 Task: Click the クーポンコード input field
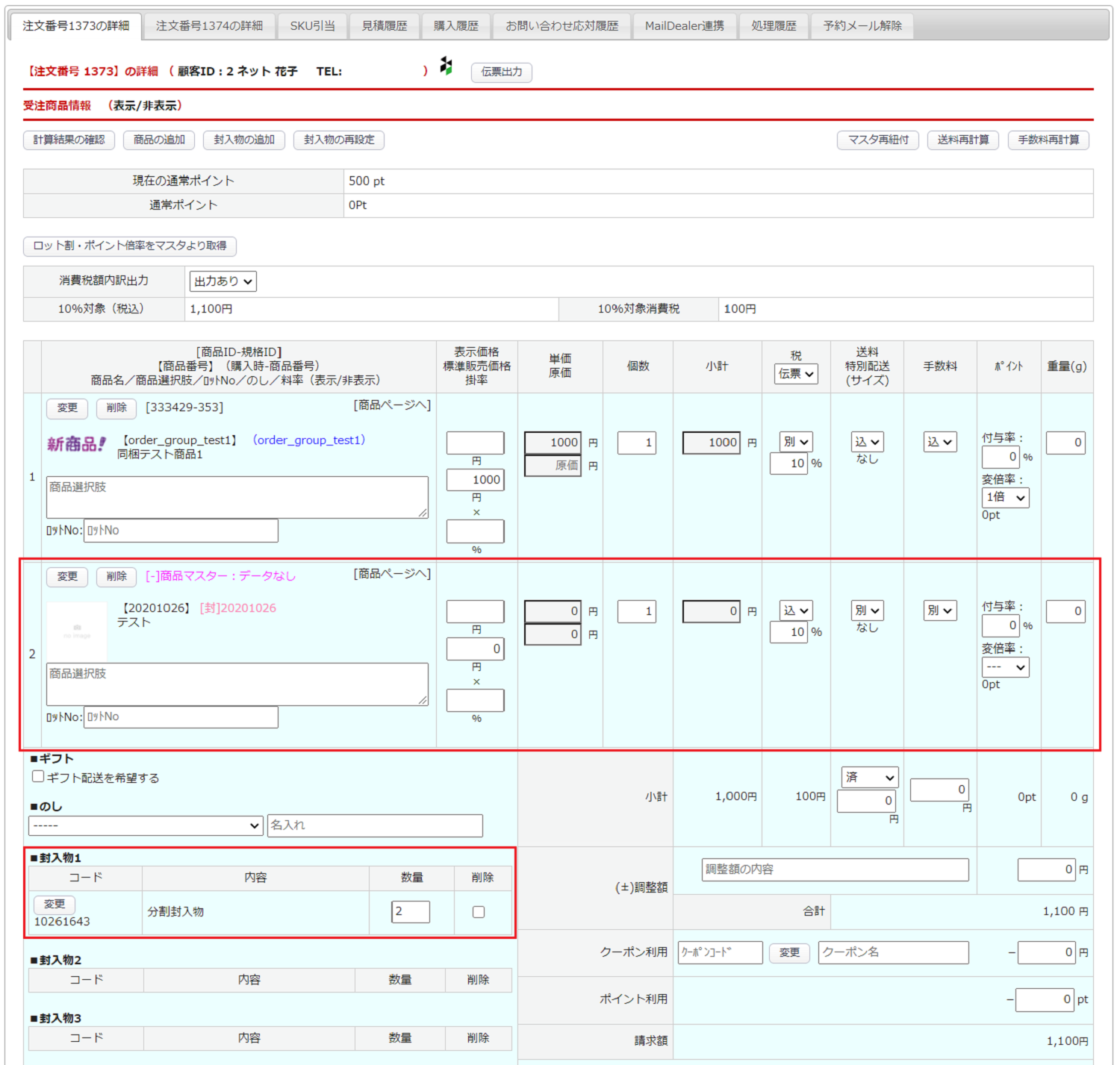(x=720, y=952)
